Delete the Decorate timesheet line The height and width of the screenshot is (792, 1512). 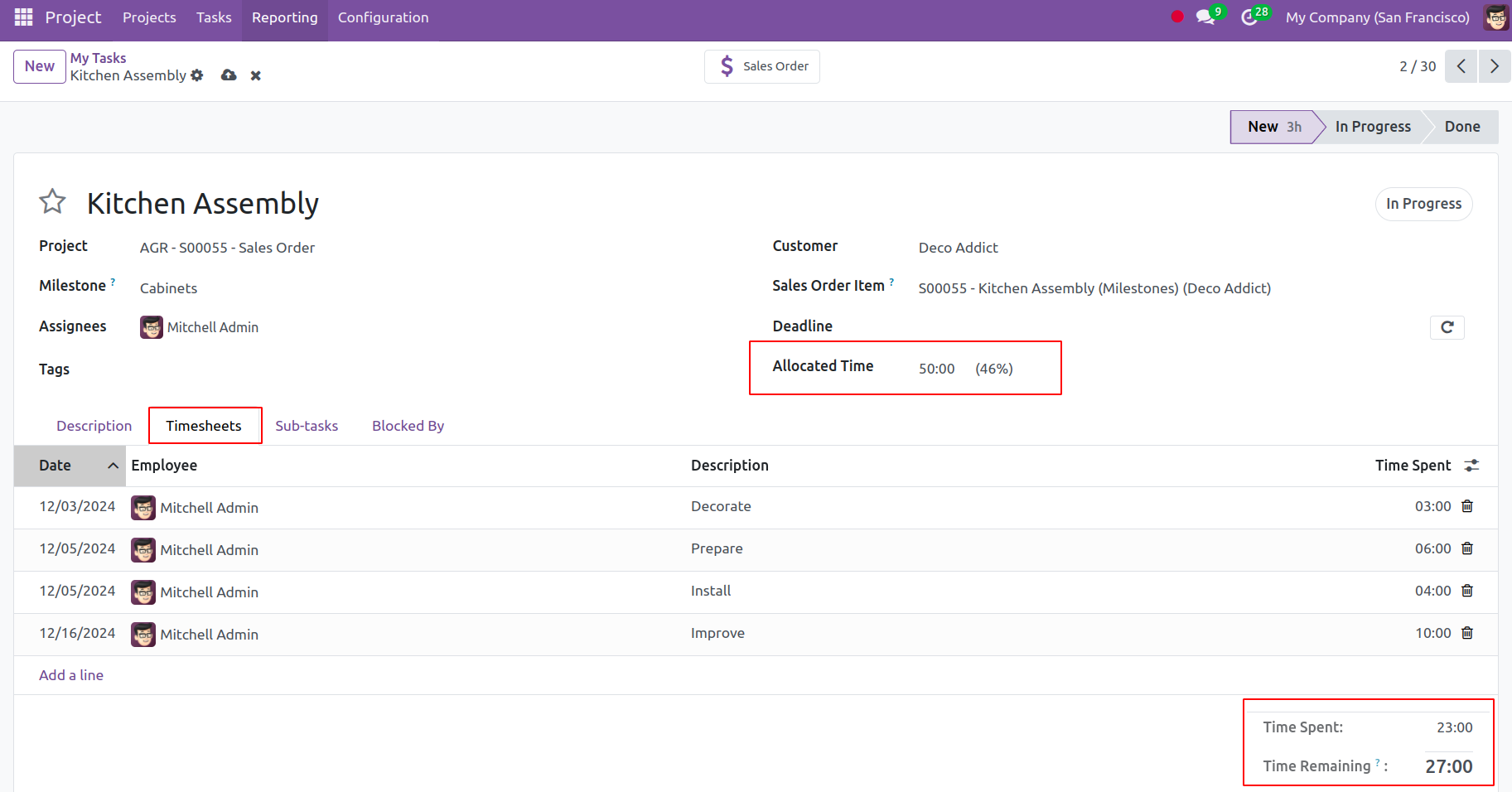tap(1467, 506)
